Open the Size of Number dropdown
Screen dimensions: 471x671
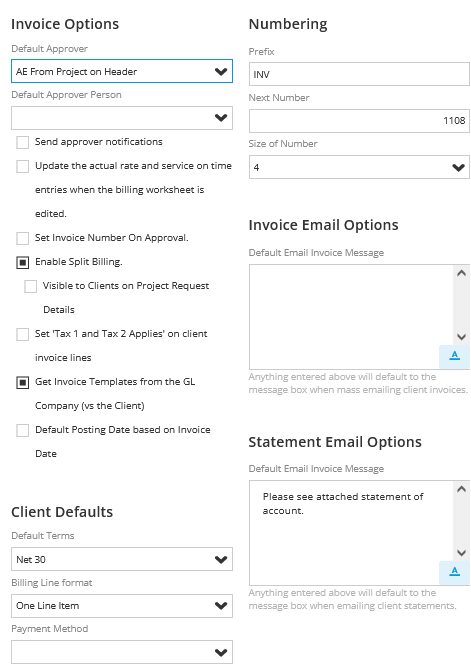(359, 167)
